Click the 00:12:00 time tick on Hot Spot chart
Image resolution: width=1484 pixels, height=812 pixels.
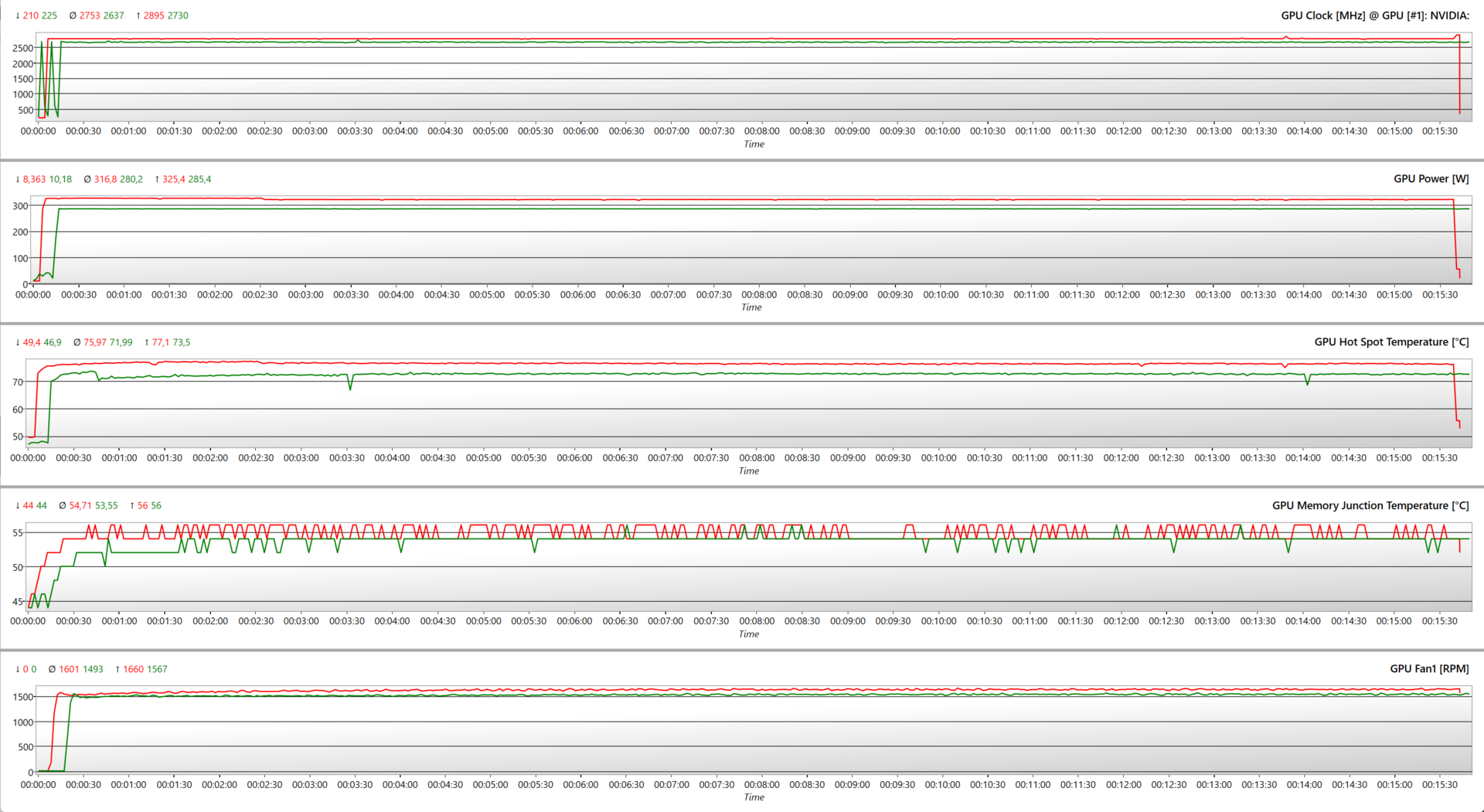click(x=1122, y=458)
